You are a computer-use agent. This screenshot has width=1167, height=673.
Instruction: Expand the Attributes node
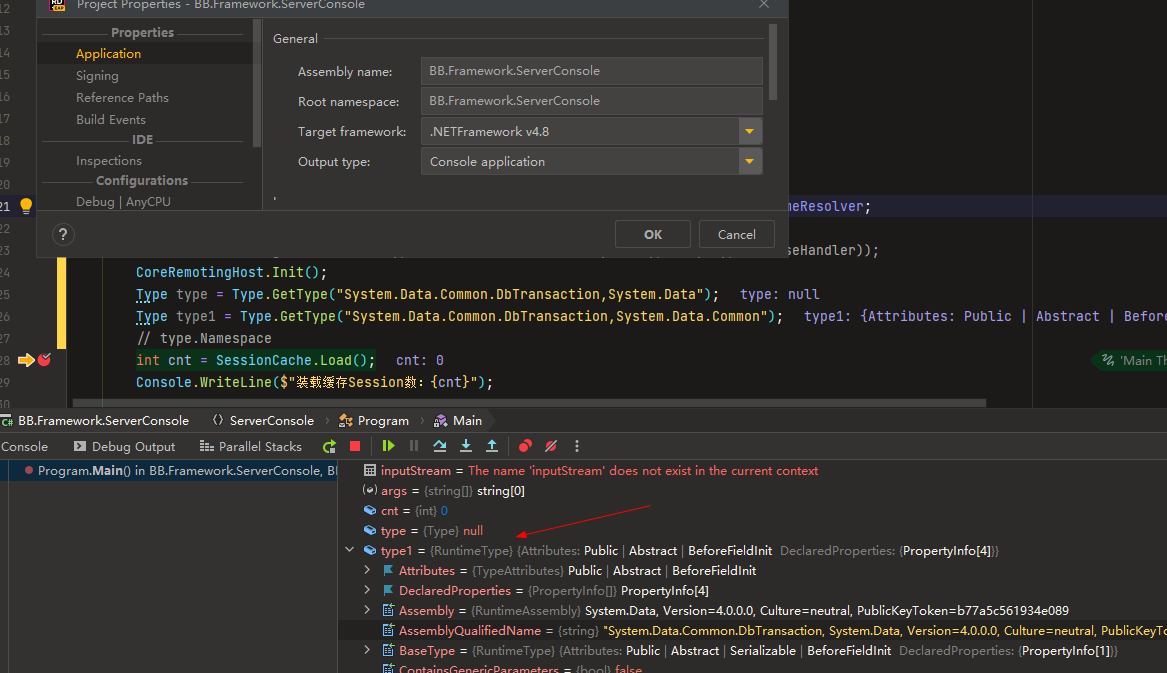coord(367,570)
